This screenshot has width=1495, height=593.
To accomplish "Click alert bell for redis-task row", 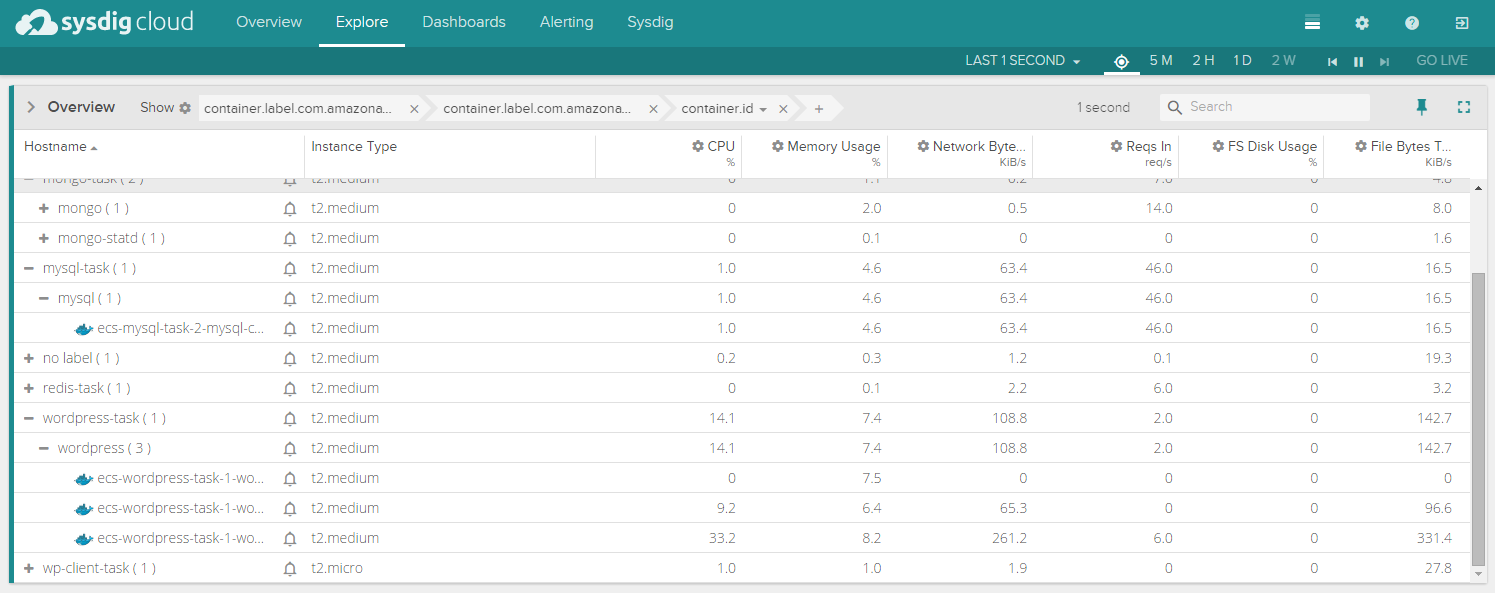I will point(290,389).
